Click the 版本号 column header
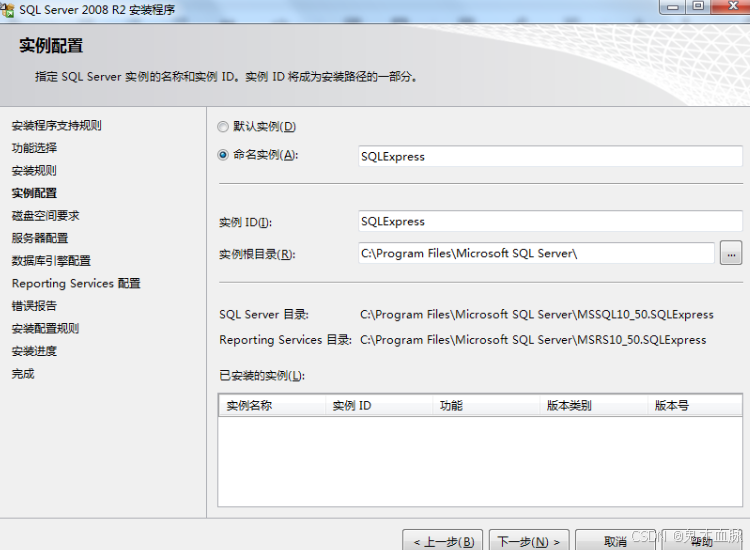 coord(695,406)
